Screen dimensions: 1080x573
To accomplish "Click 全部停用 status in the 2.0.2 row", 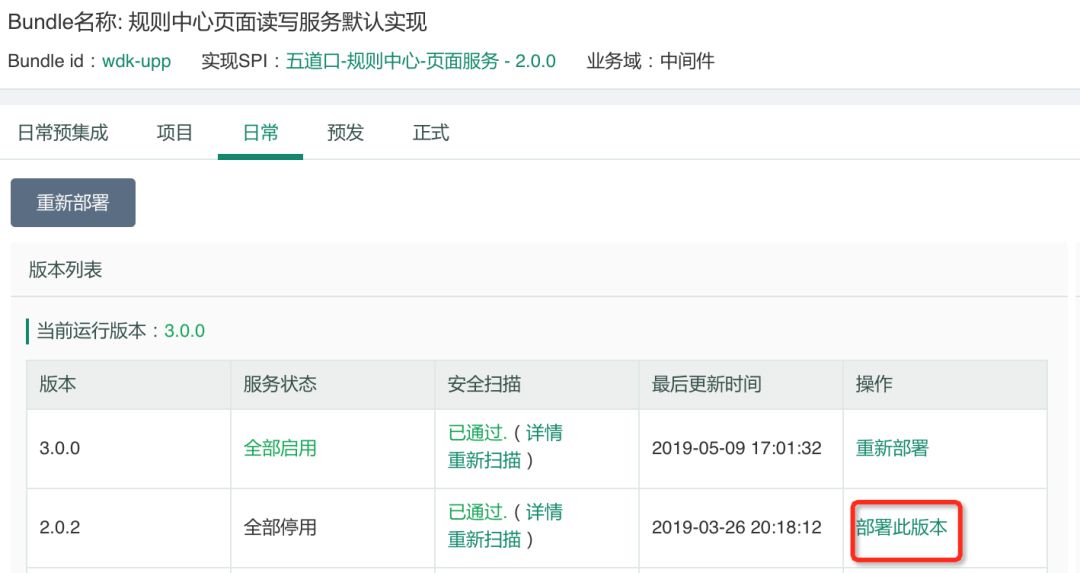I will (x=280, y=527).
